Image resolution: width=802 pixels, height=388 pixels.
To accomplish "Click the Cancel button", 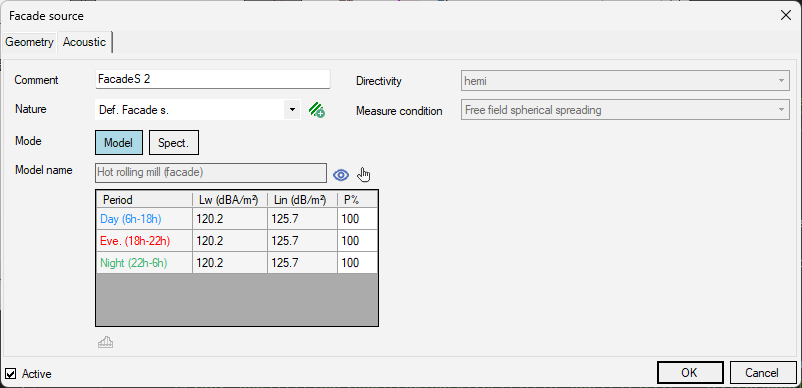I will coord(763,373).
